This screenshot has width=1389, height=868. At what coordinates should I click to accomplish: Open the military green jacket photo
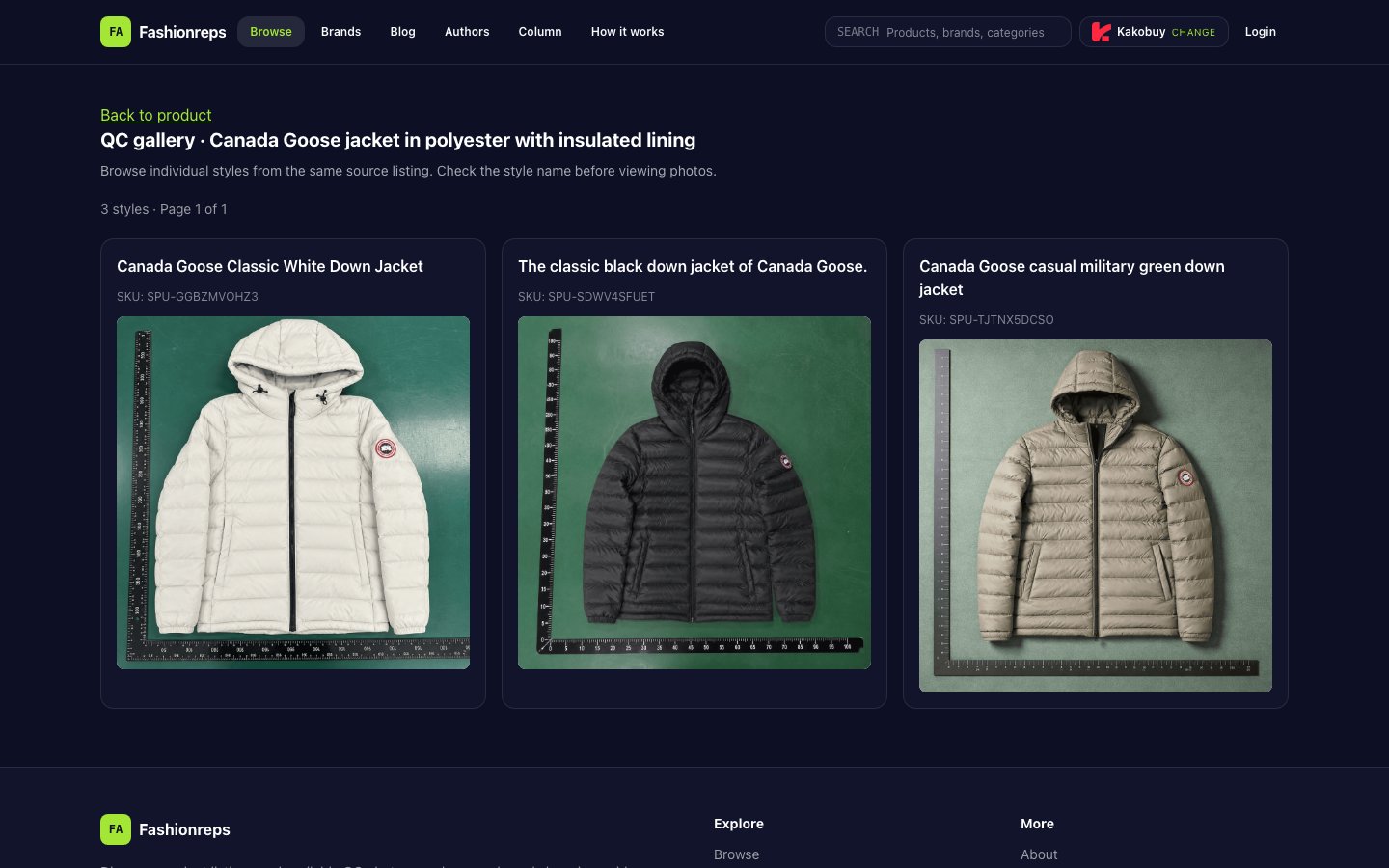coord(1096,516)
